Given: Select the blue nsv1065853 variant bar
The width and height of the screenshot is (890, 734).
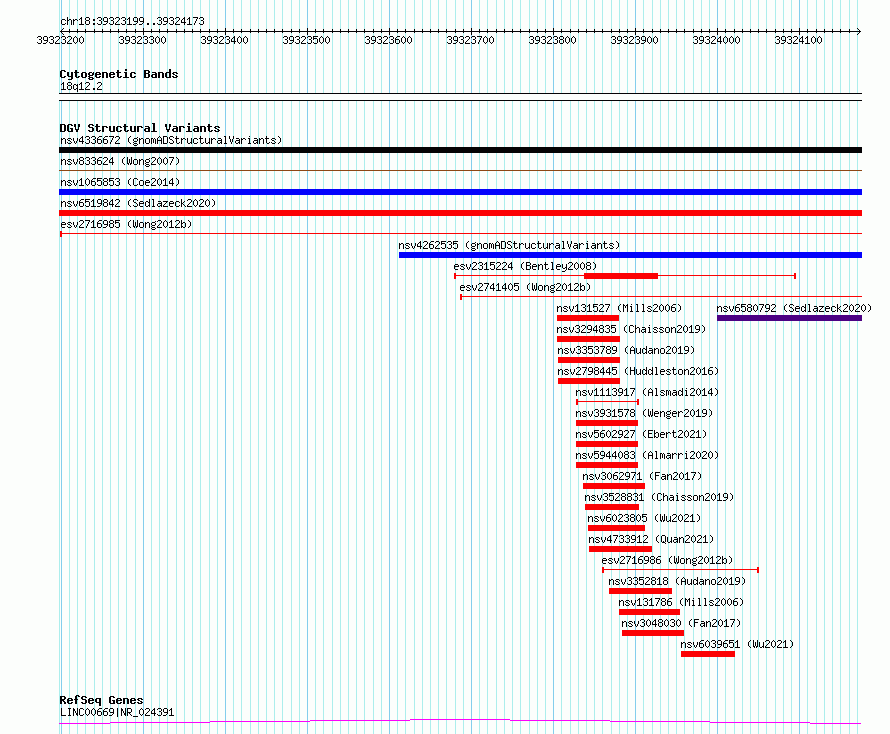Looking at the screenshot, I should [460, 192].
